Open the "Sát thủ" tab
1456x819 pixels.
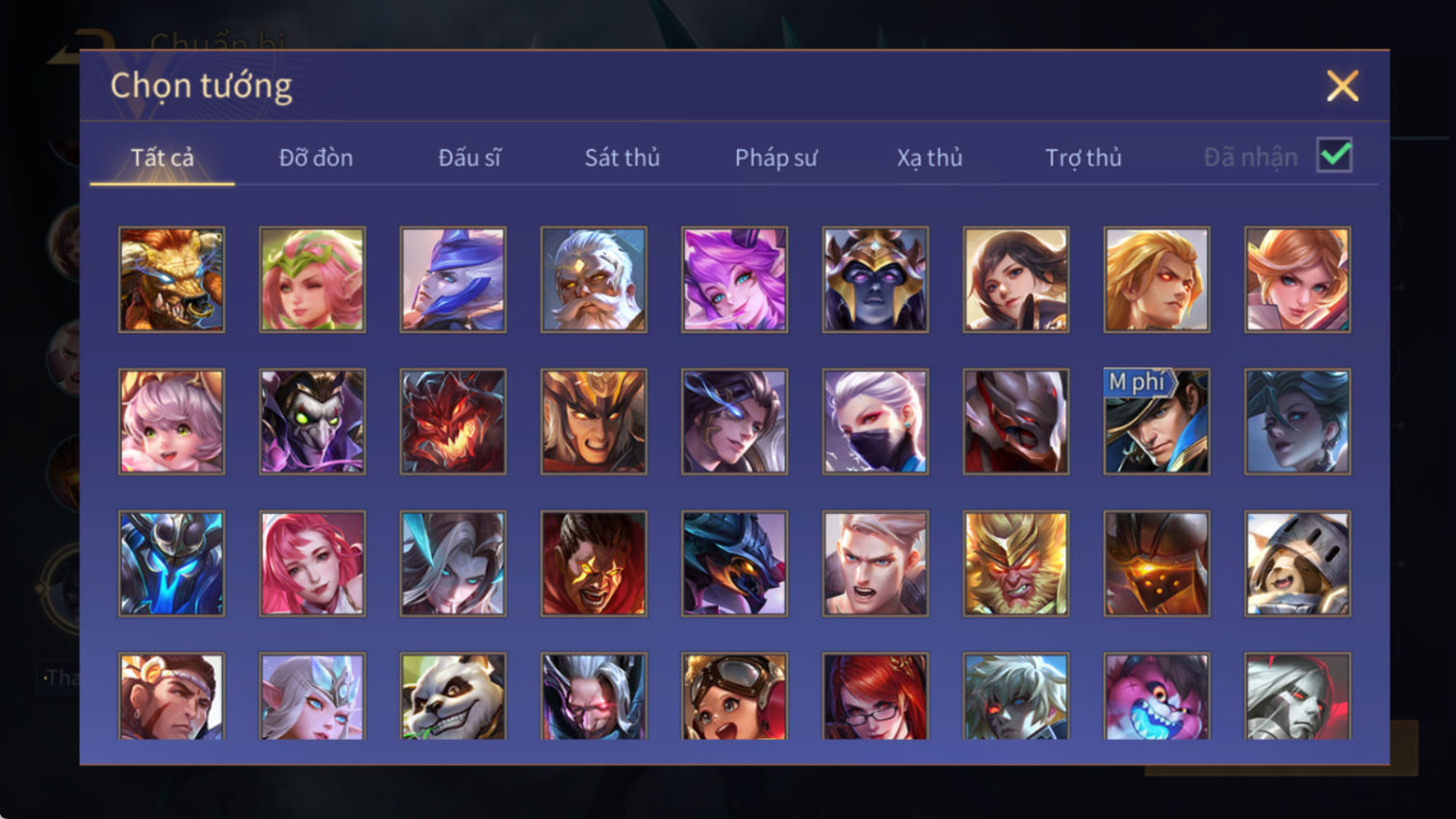[x=623, y=158]
